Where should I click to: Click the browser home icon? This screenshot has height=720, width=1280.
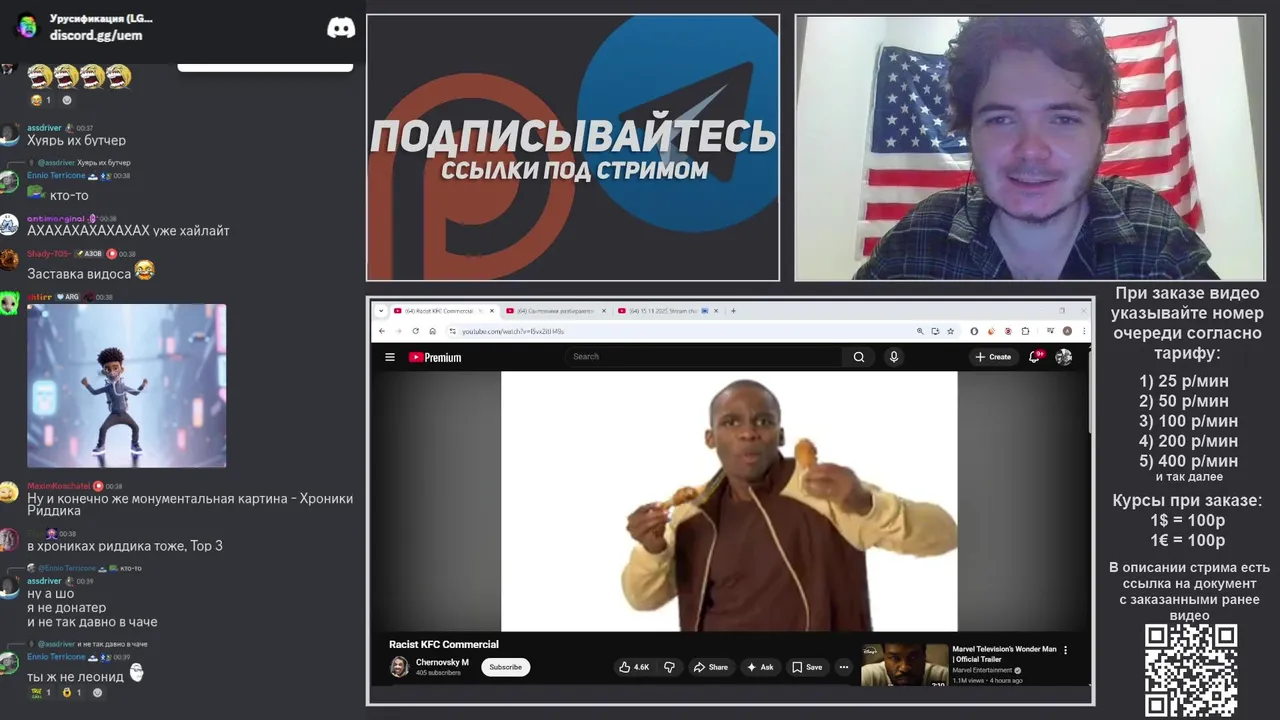[x=432, y=331]
